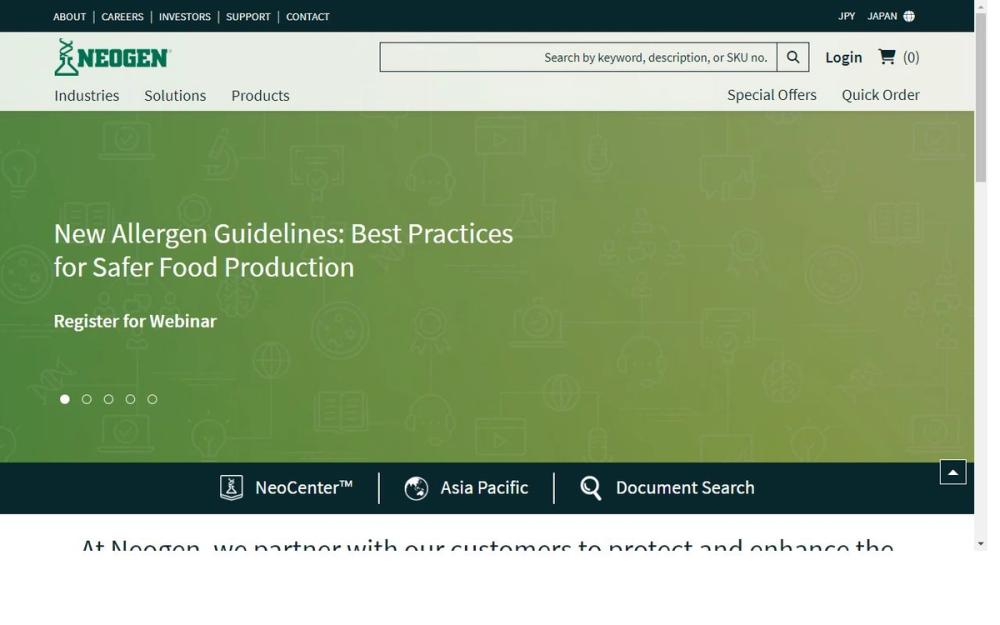This screenshot has height=625, width=1000.
Task: Click the Document Search magnifier icon
Action: point(591,489)
